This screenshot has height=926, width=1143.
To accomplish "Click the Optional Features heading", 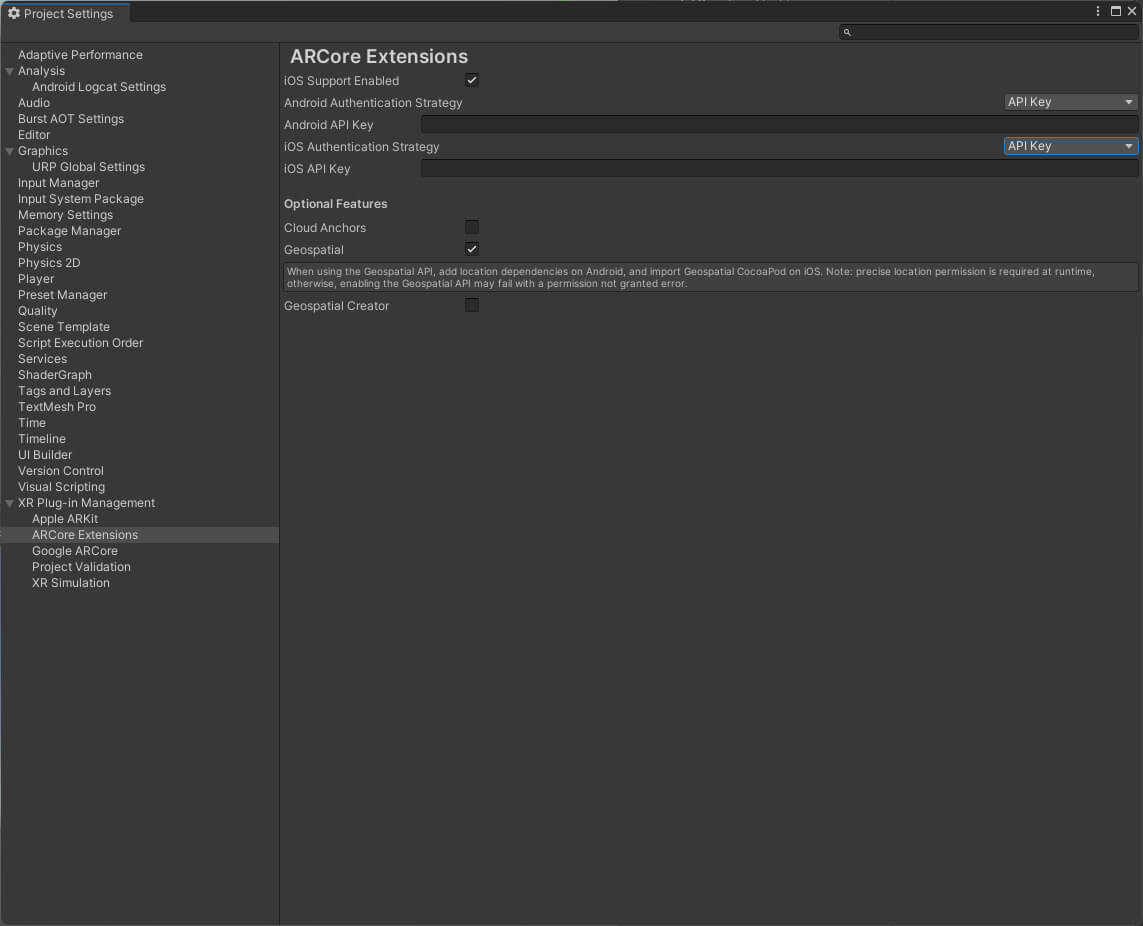I will coord(335,204).
